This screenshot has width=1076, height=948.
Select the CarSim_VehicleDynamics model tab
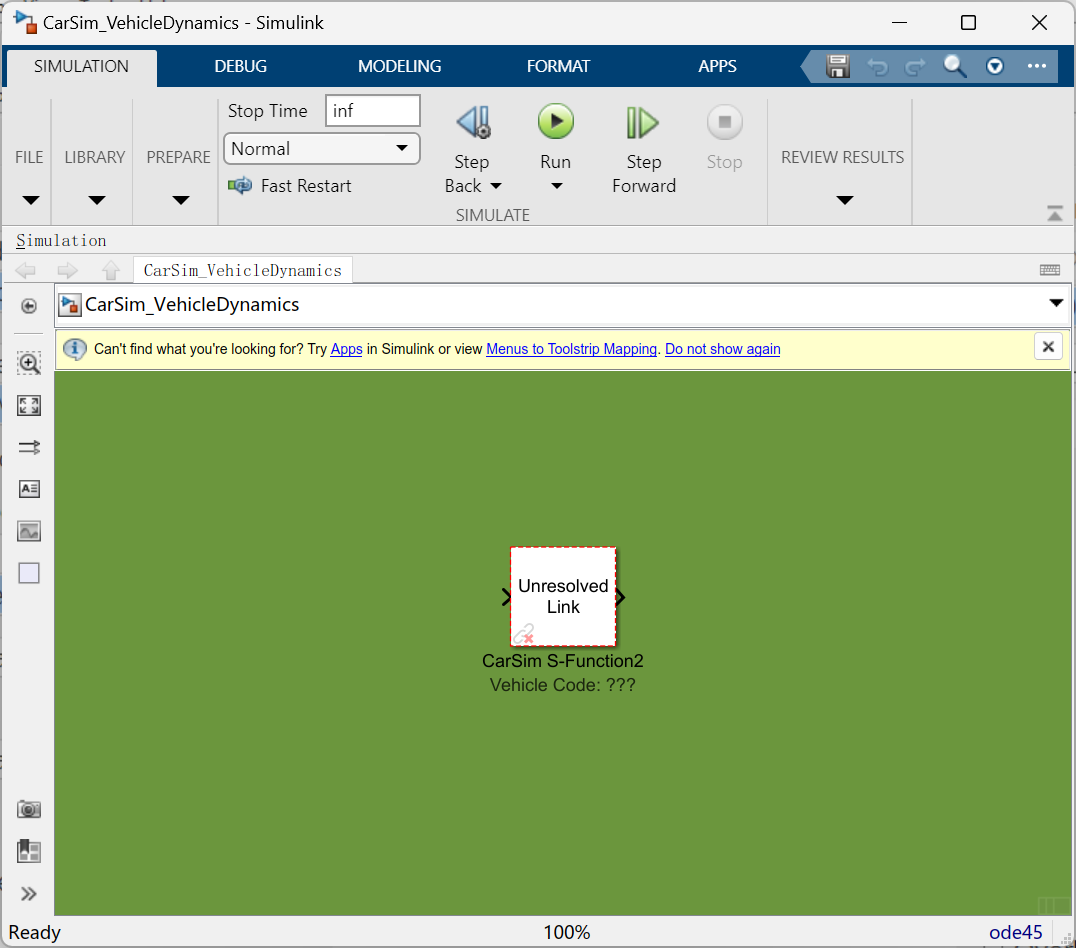(x=242, y=270)
